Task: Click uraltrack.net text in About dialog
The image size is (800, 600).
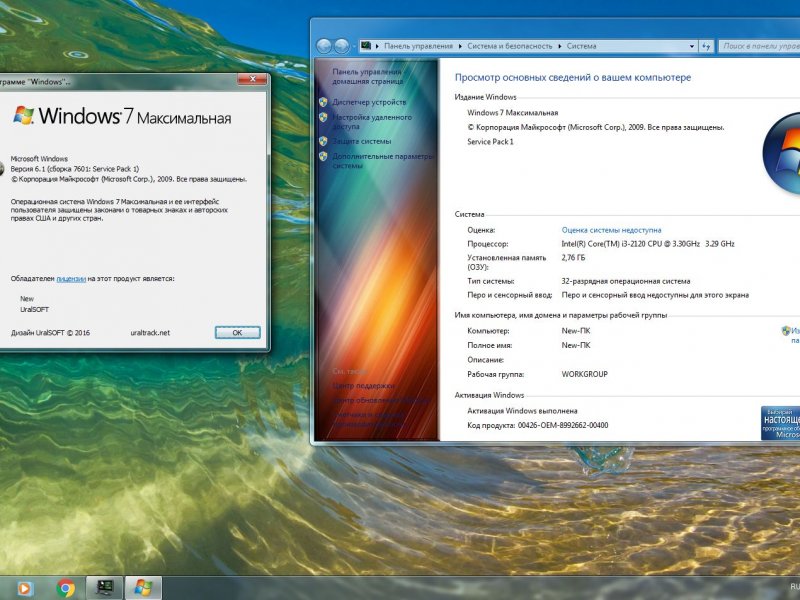Action: point(150,333)
